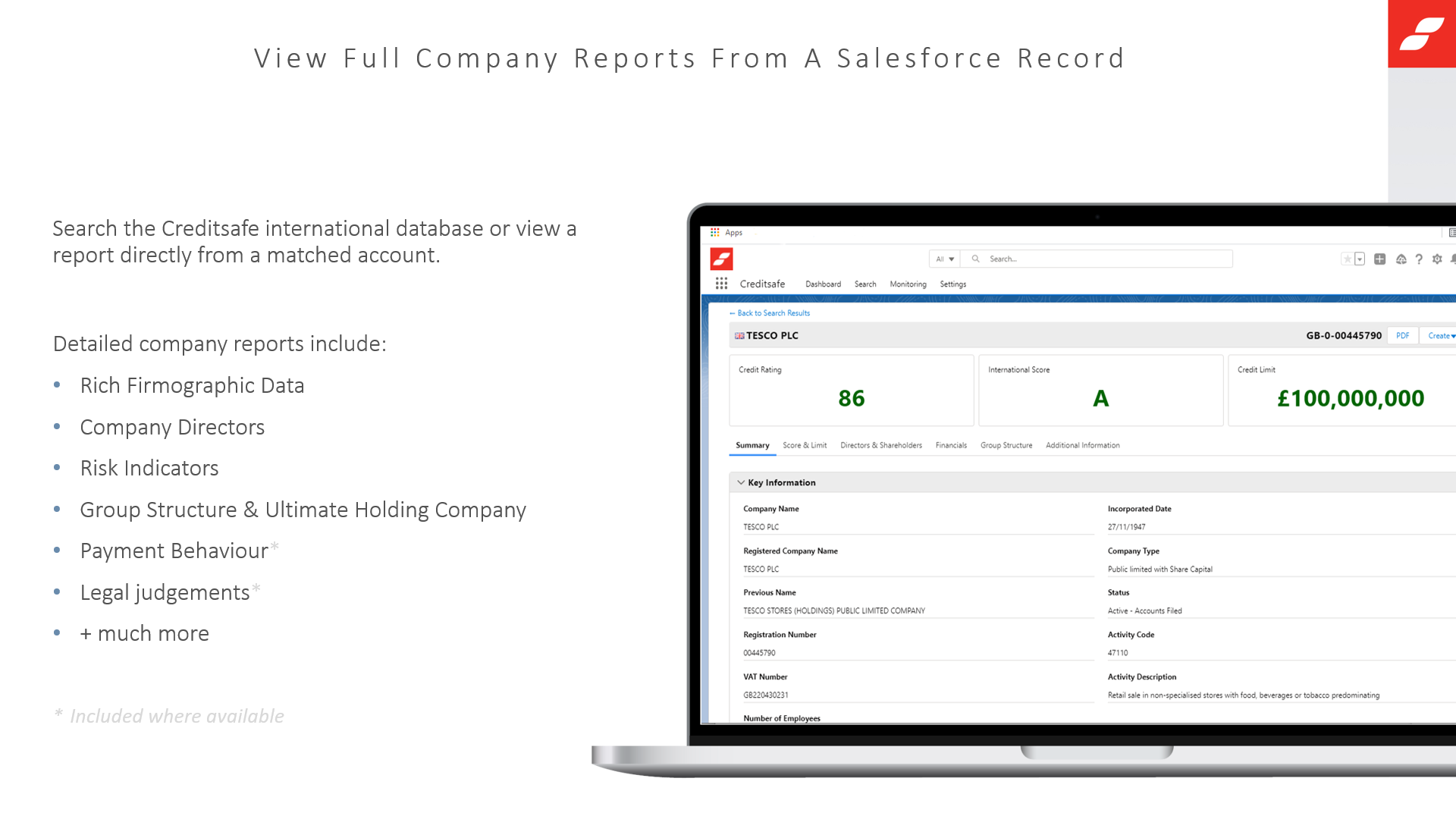Open the help question mark icon
The height and width of the screenshot is (819, 1456).
click(x=1419, y=259)
